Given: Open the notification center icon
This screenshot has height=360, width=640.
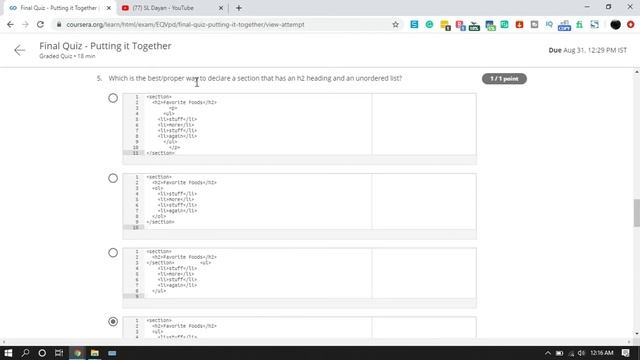Looking at the screenshot, I should (625, 353).
